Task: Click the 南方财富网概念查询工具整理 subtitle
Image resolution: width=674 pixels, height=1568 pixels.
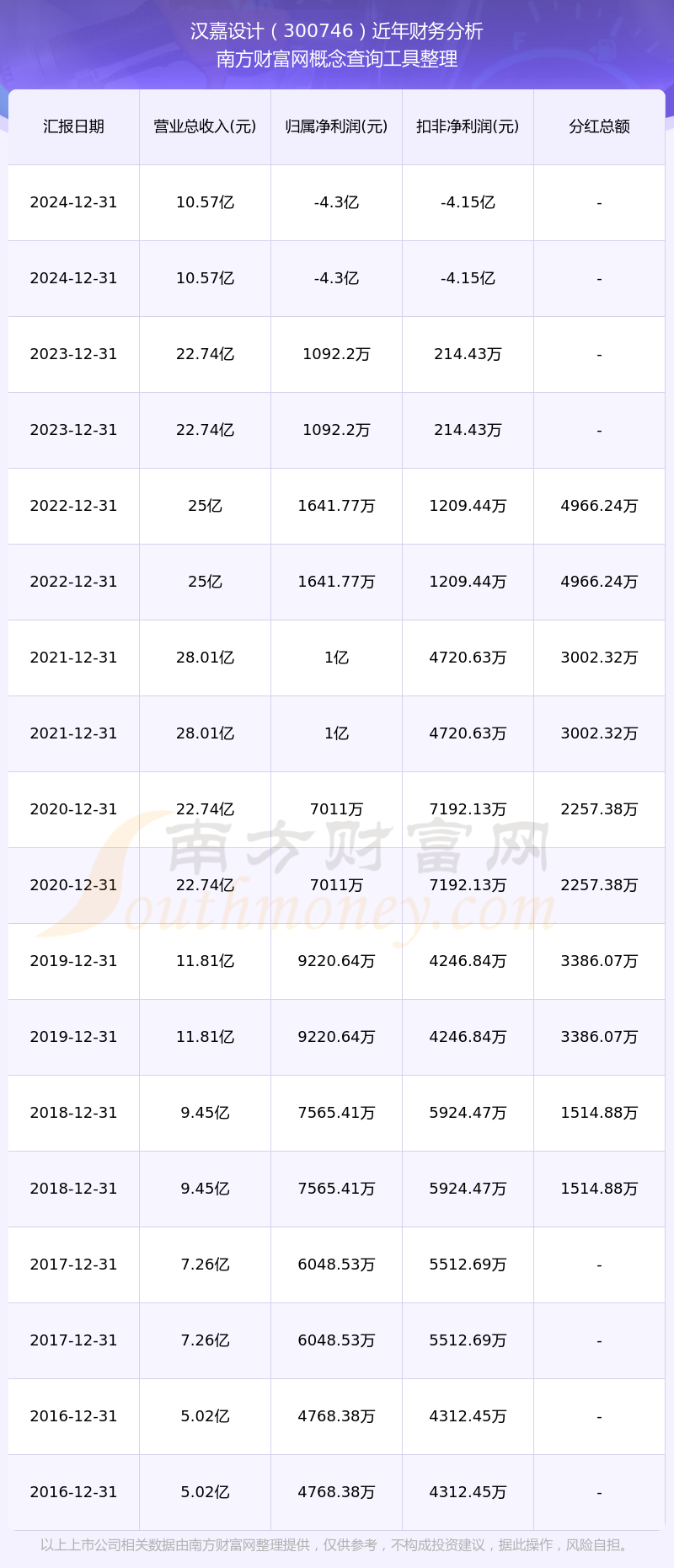Action: (337, 59)
